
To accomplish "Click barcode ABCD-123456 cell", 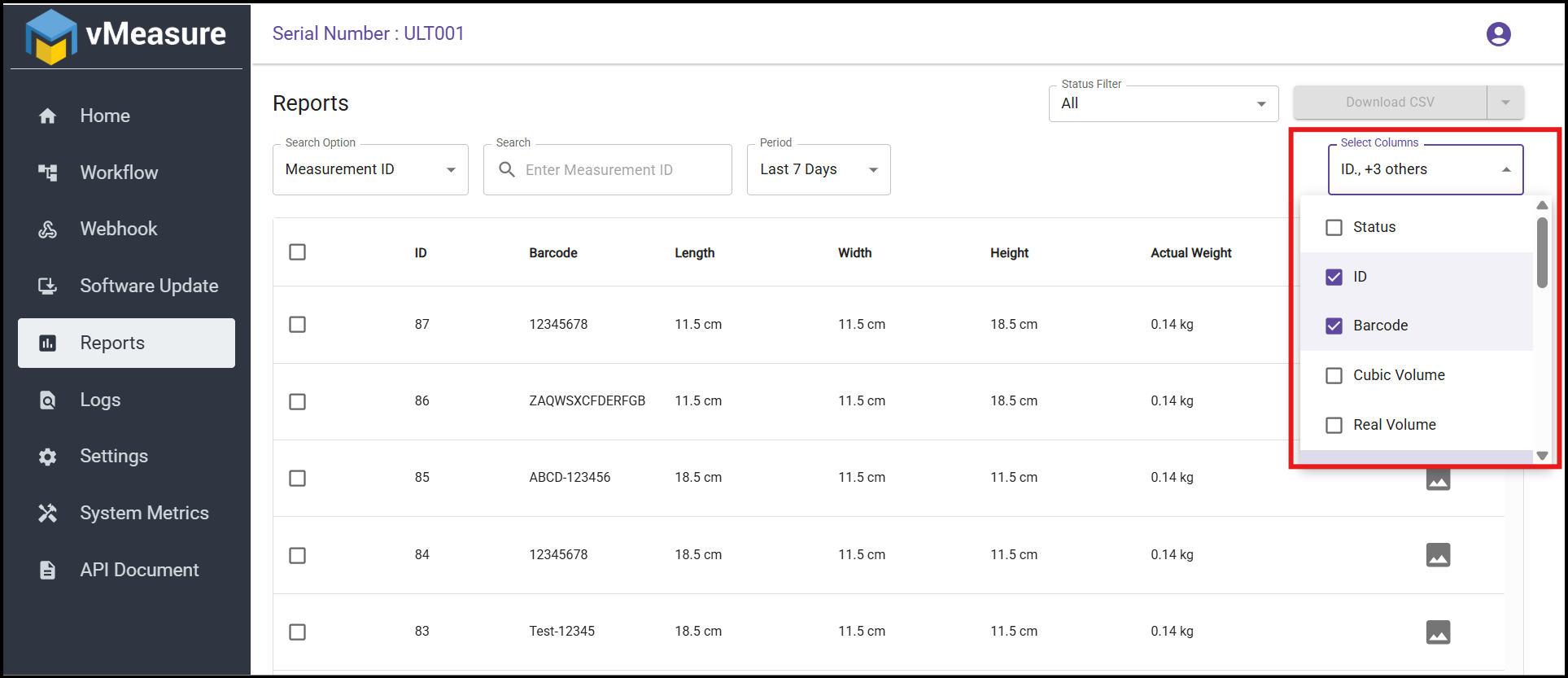I will point(570,478).
